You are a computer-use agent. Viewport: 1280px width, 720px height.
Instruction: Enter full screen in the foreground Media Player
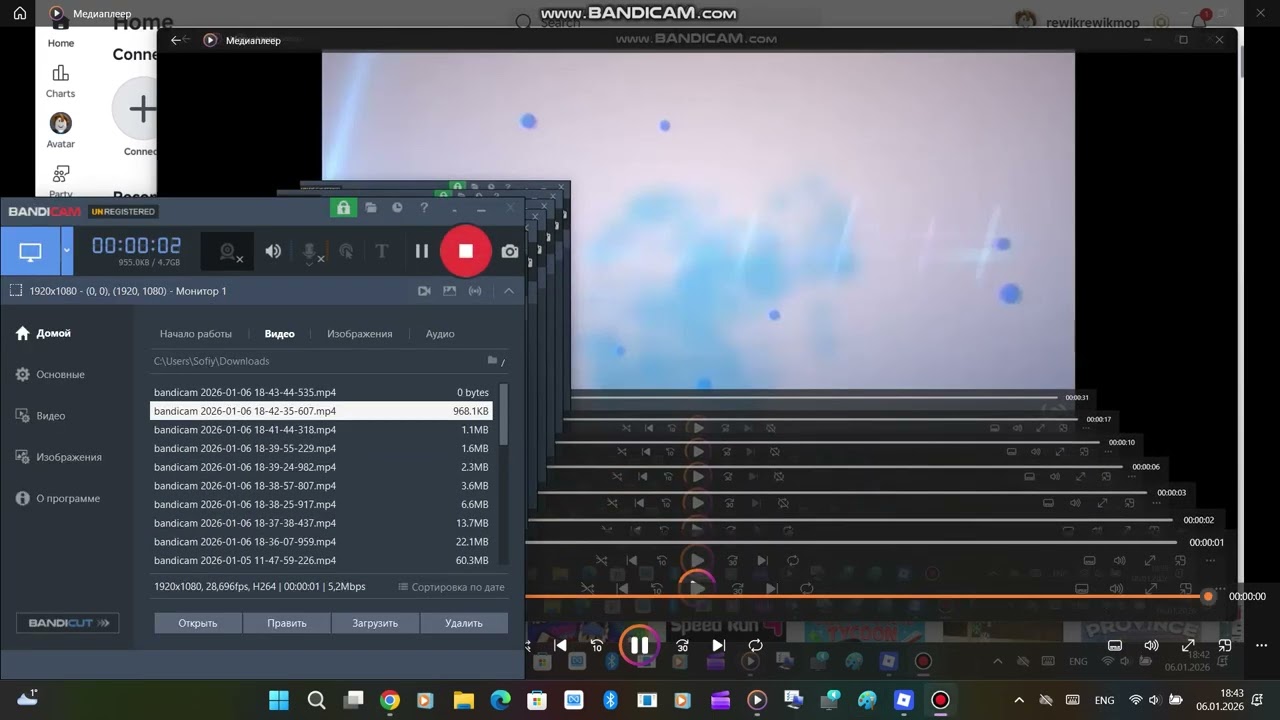click(x=1188, y=646)
